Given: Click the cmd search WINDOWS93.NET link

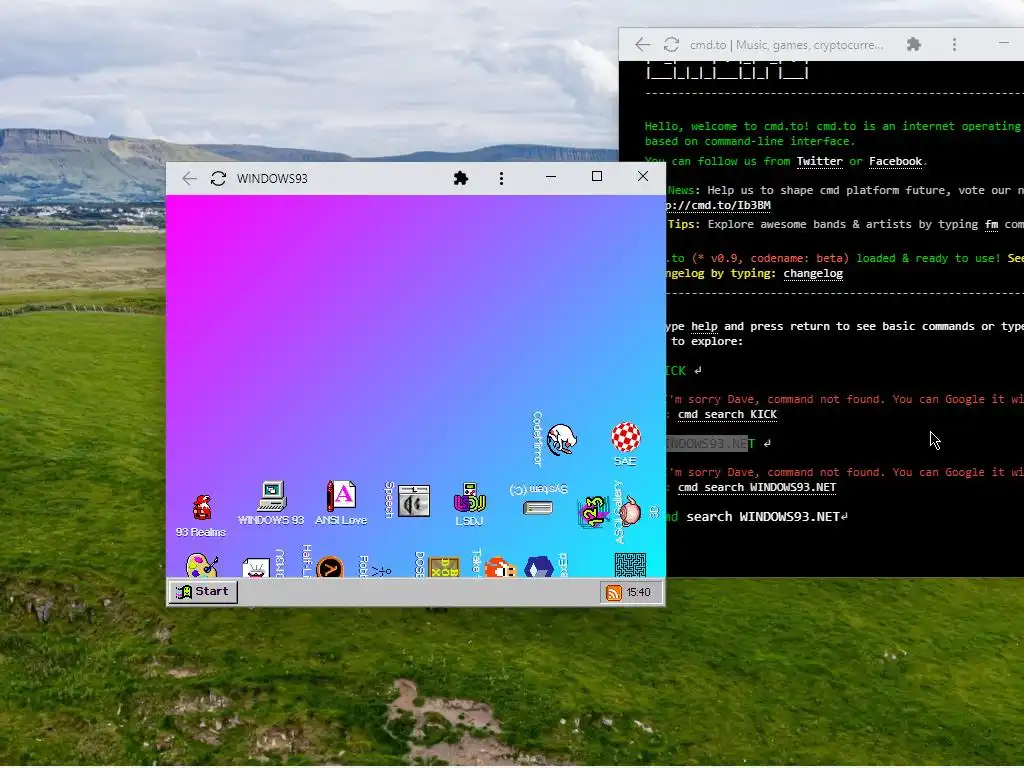Looking at the screenshot, I should 757,488.
